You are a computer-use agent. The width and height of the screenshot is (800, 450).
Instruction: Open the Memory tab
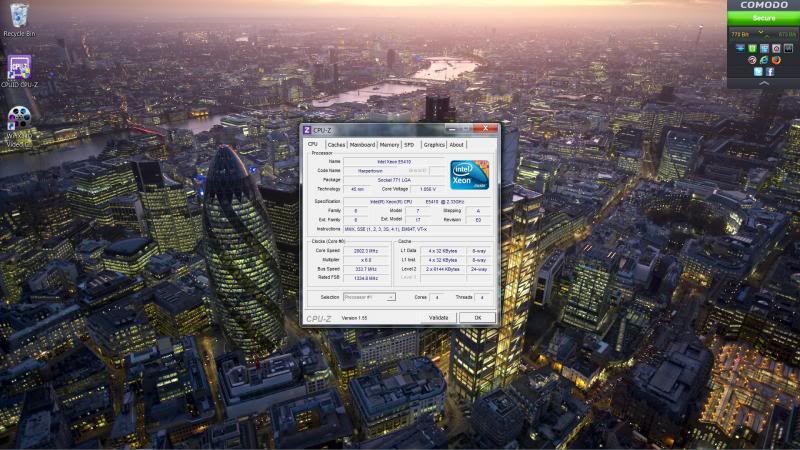point(389,145)
